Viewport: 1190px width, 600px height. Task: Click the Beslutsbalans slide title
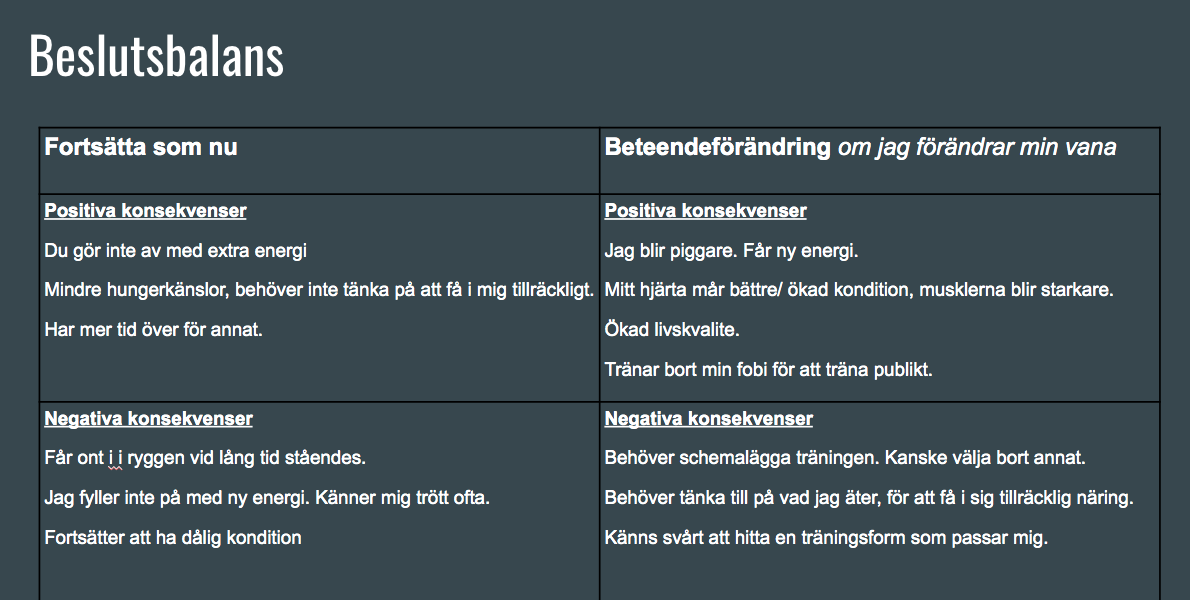(x=156, y=56)
